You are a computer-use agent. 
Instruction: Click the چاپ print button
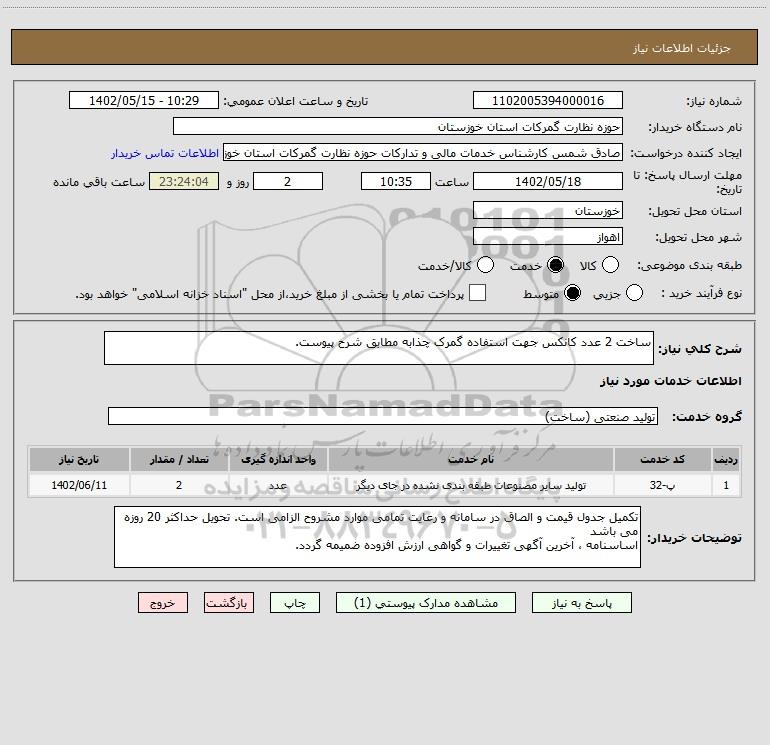(x=295, y=603)
